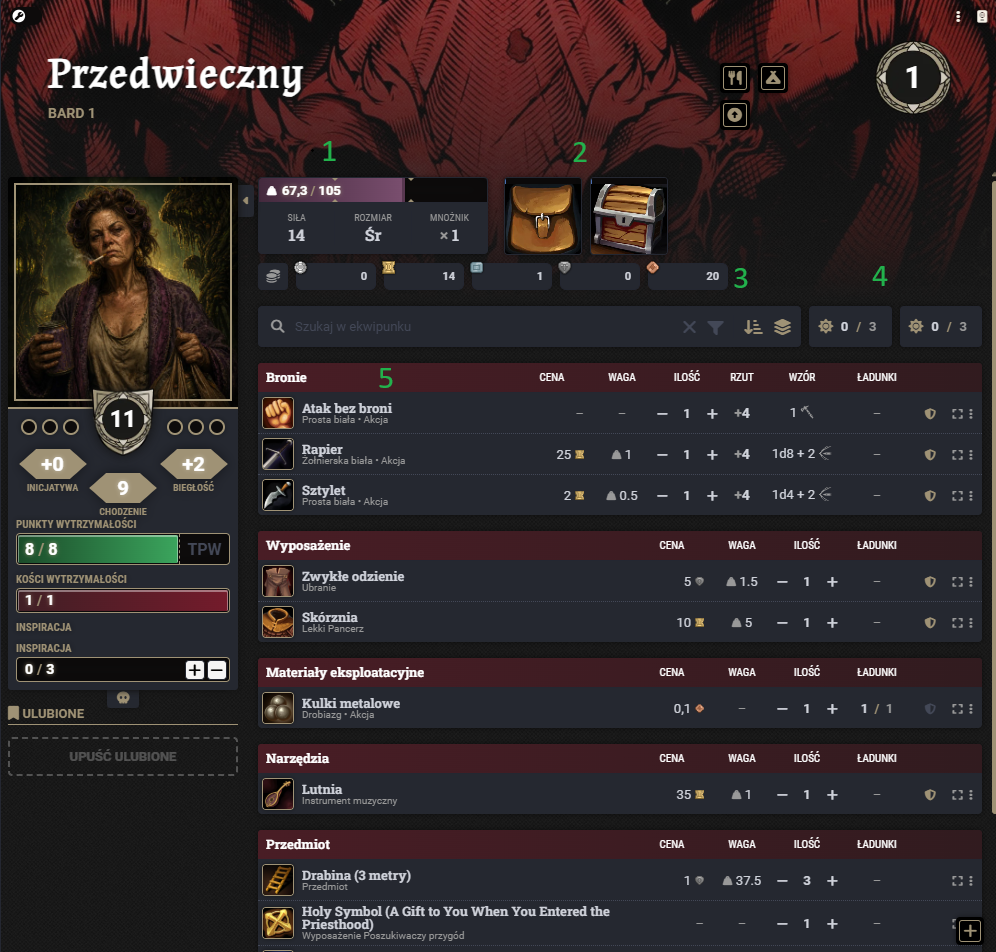Click the currency coins converter icon
Image resolution: width=996 pixels, height=952 pixels.
273,276
